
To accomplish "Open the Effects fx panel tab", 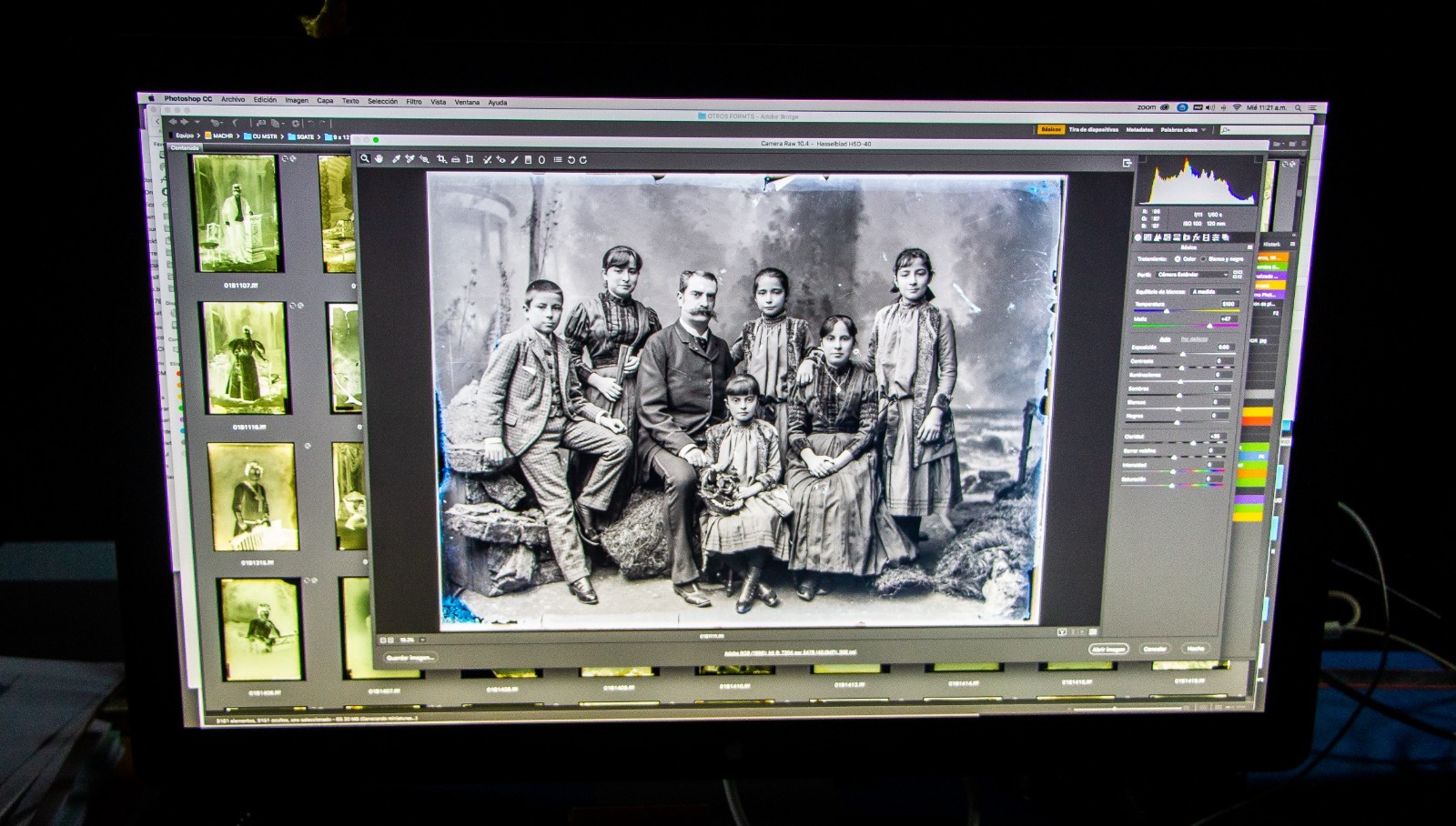I will tap(1196, 237).
